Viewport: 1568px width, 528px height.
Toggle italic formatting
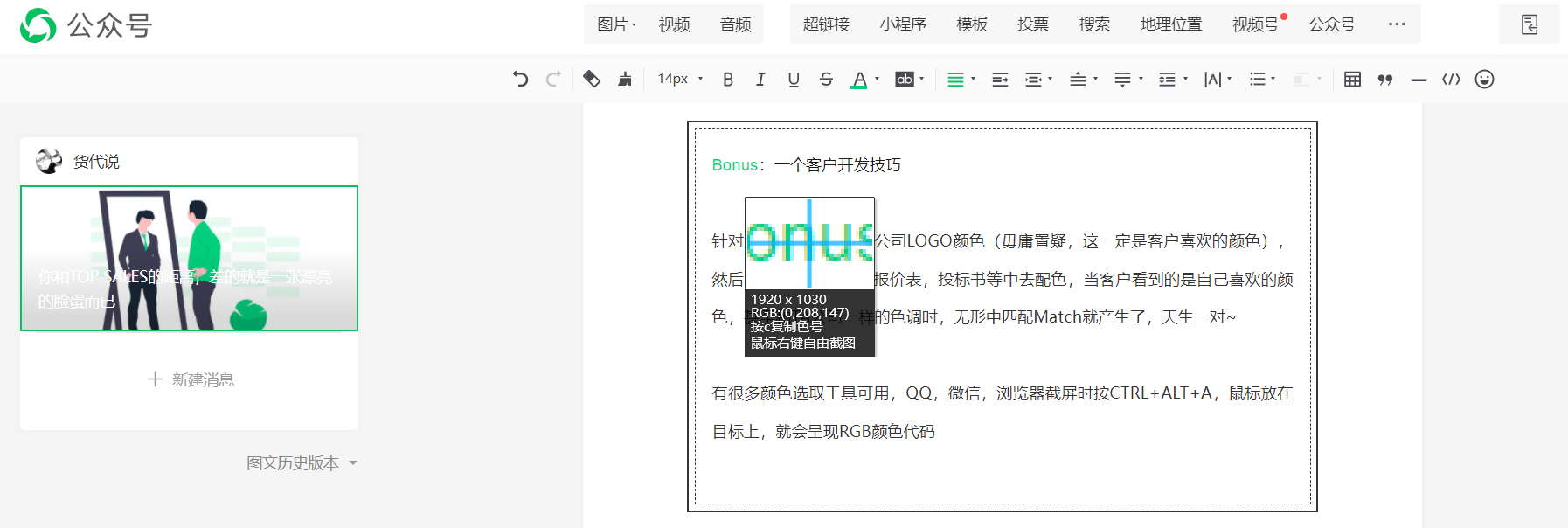(760, 80)
